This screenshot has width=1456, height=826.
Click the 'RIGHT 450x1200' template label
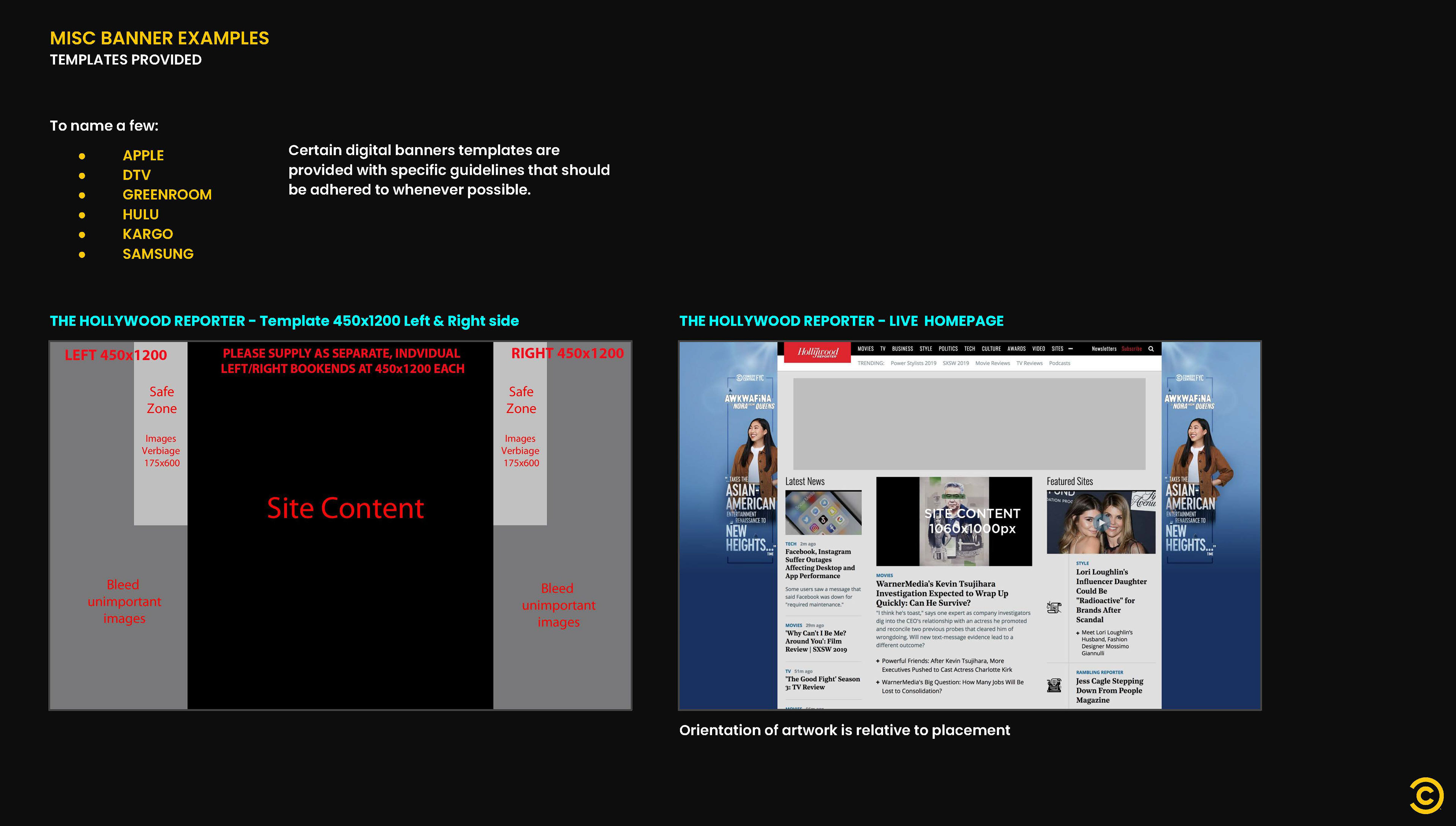point(567,353)
